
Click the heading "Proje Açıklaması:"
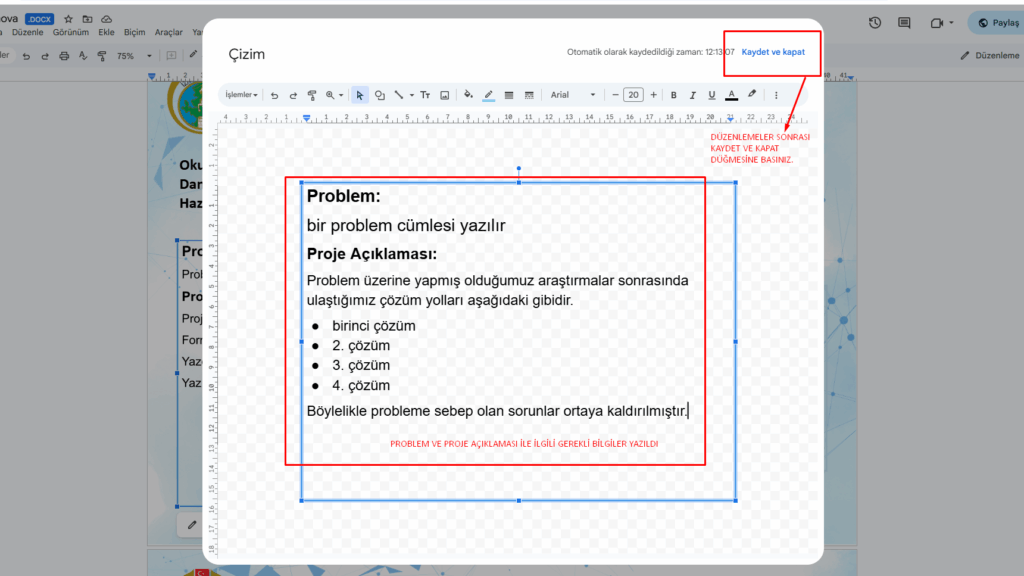pos(372,254)
